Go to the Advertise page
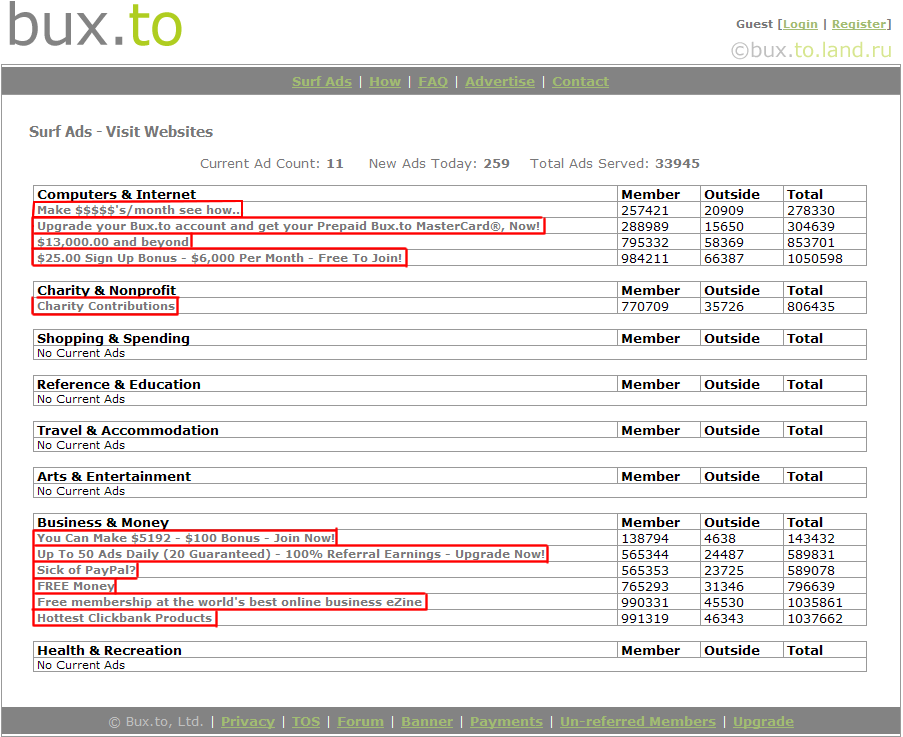903x737 pixels. (x=500, y=82)
